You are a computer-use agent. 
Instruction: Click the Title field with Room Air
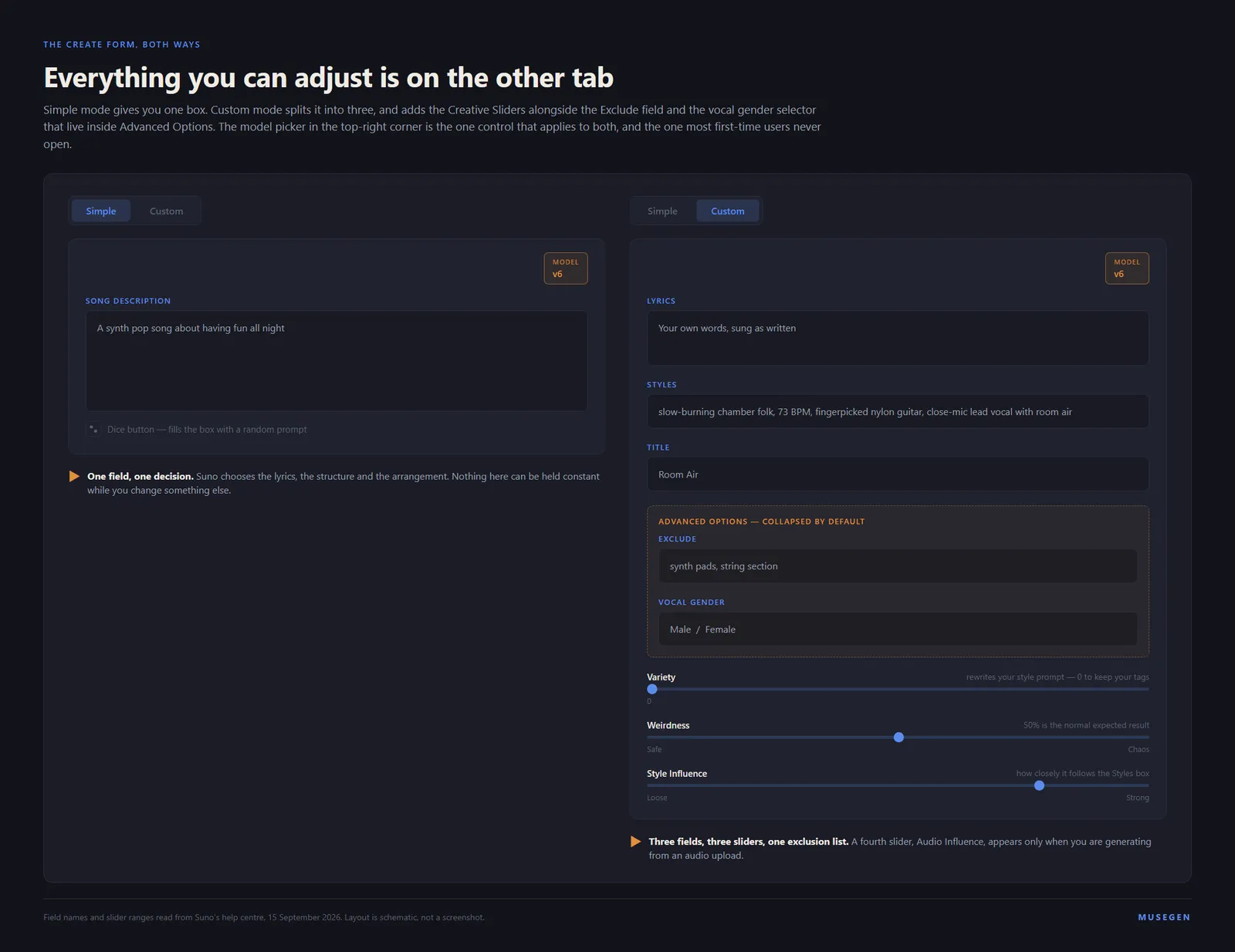click(x=898, y=474)
